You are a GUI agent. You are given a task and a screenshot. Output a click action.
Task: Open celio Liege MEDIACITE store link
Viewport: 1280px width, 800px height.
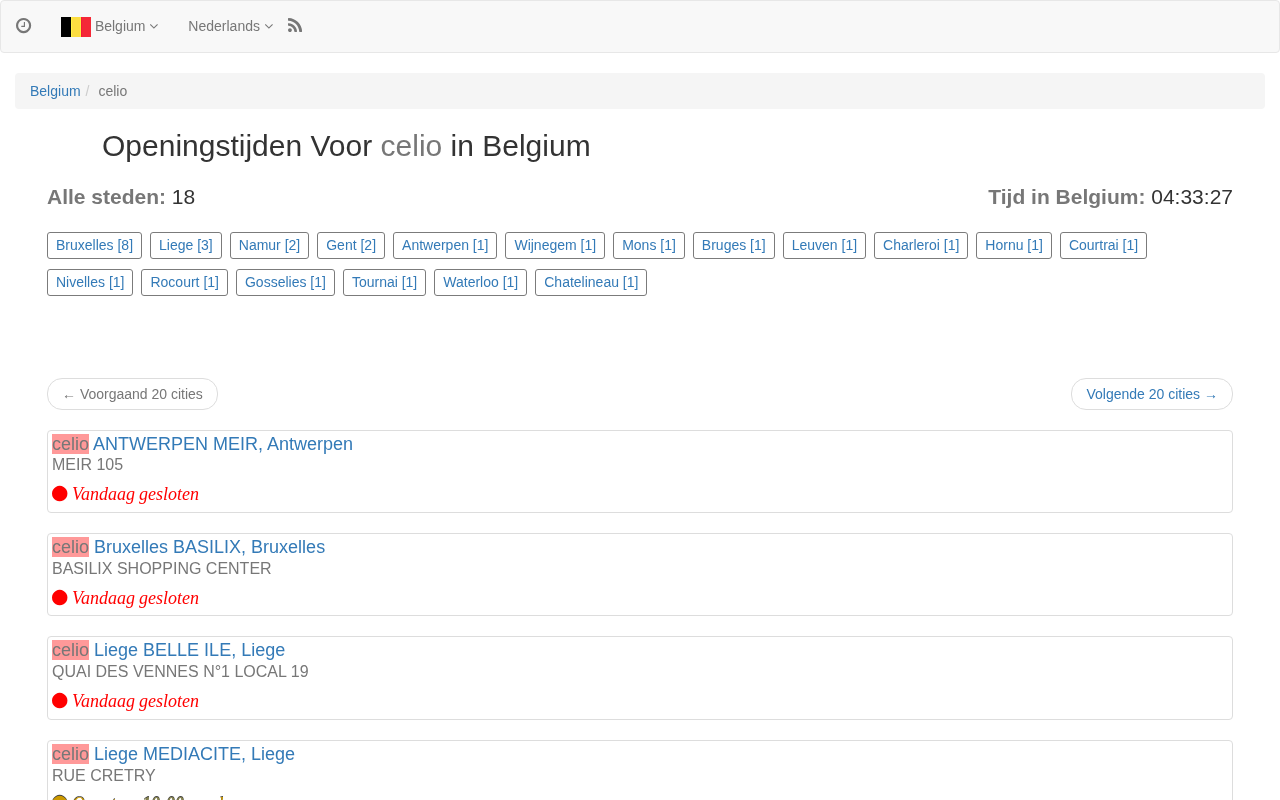coord(173,754)
